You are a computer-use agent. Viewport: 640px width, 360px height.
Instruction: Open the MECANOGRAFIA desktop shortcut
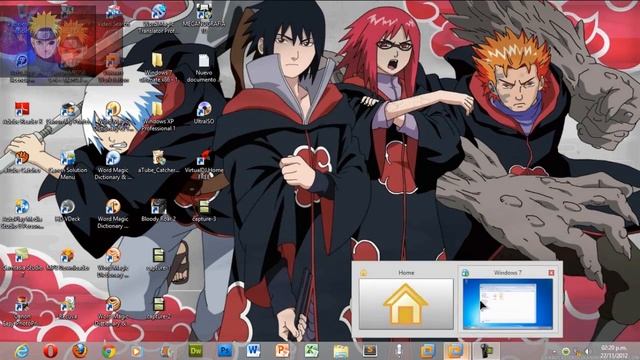click(204, 18)
